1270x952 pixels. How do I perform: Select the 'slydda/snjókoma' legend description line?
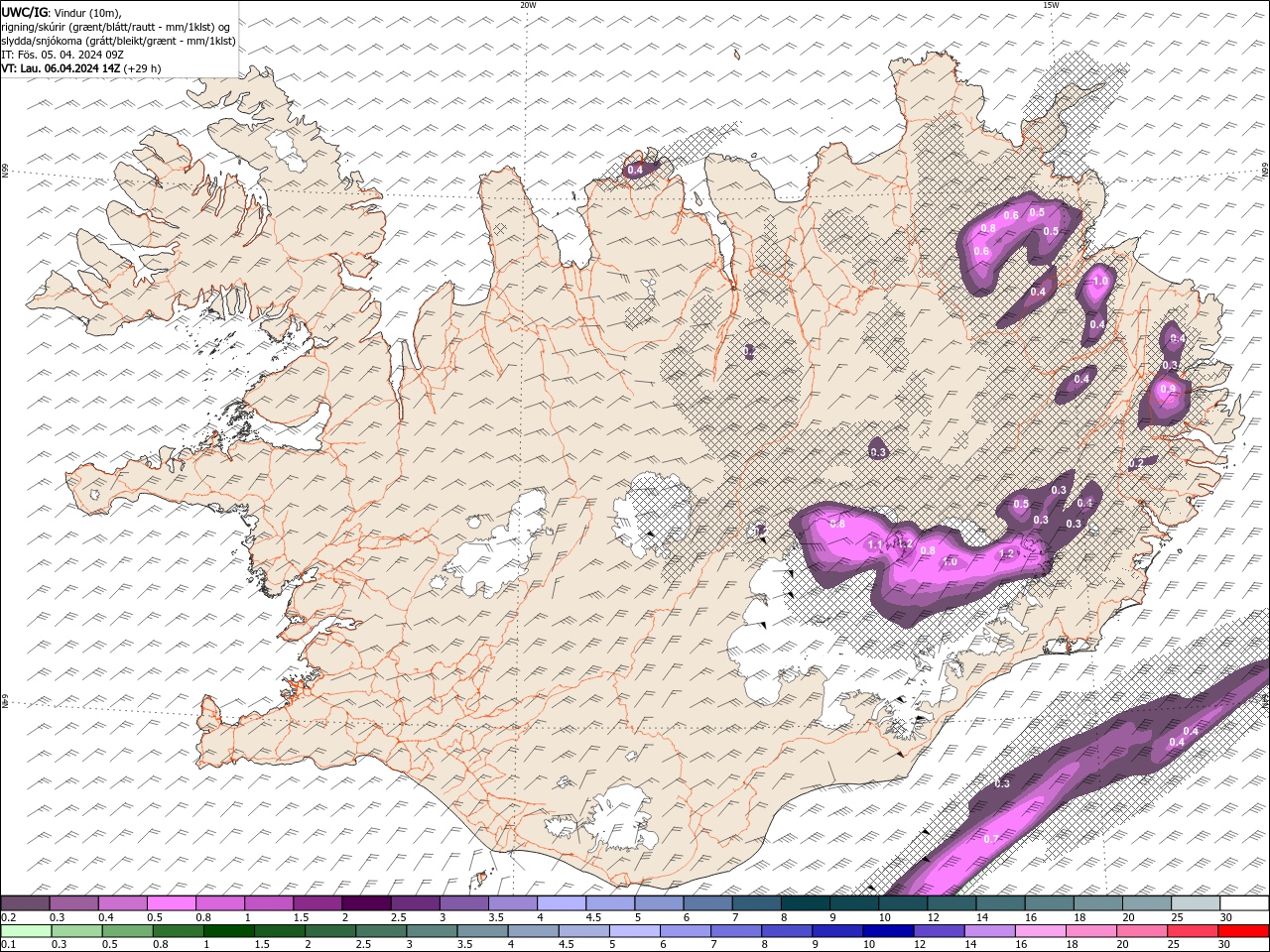tap(118, 41)
